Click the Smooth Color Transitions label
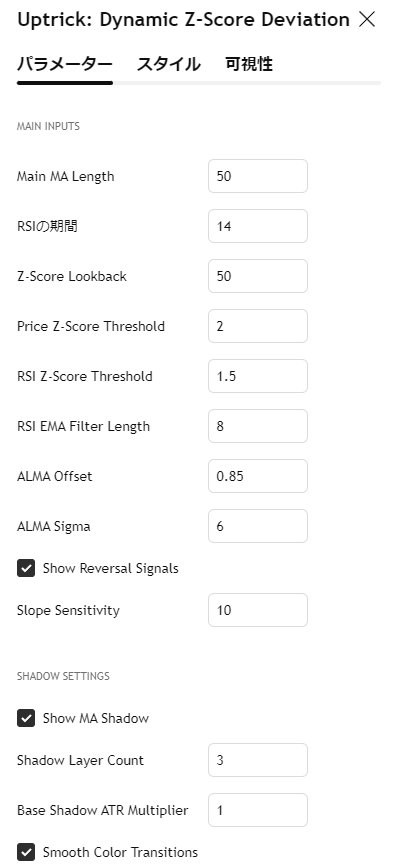Viewport: 396px width, 864px height. pyautogui.click(x=120, y=852)
